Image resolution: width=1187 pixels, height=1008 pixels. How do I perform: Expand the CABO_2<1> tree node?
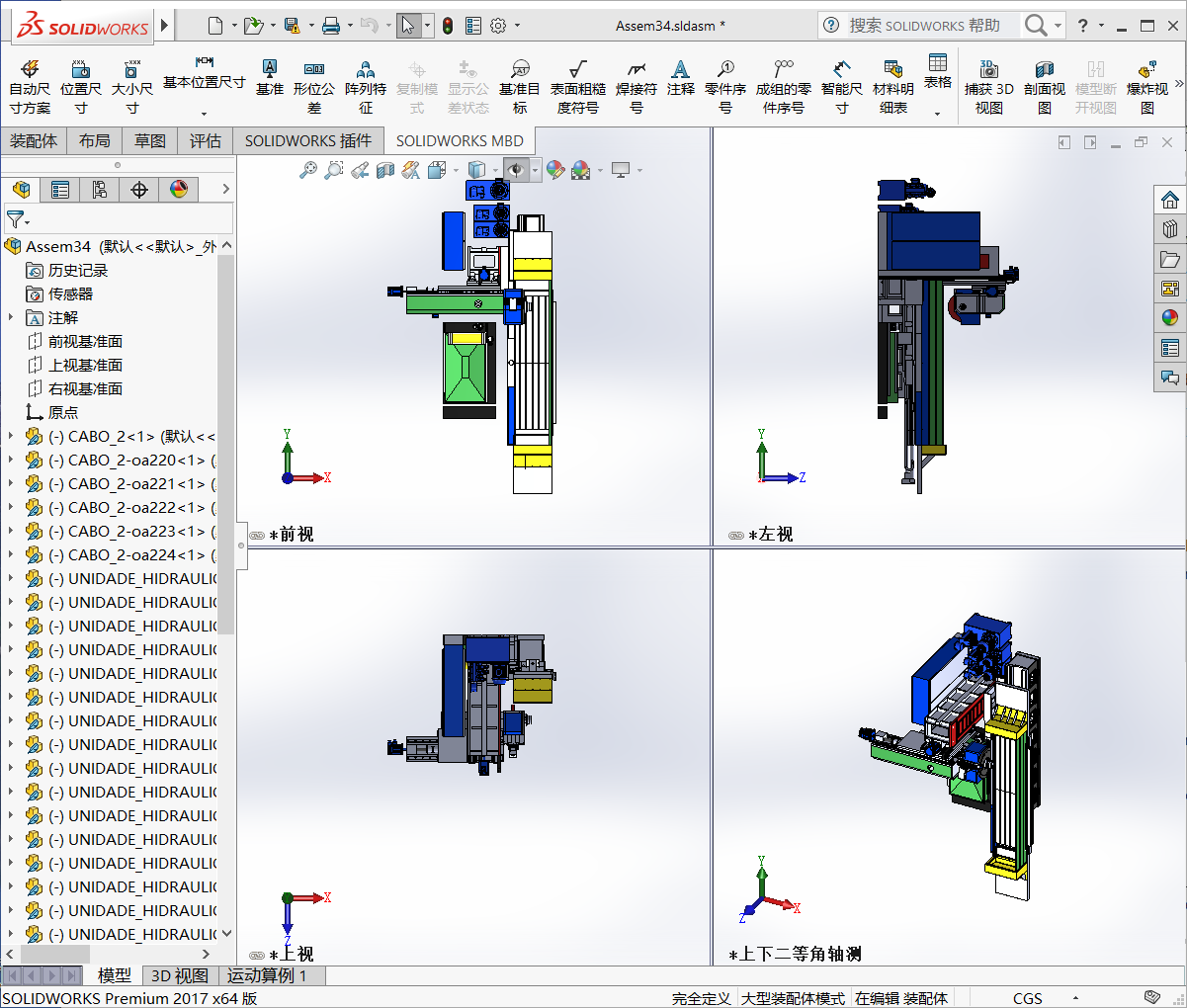click(x=11, y=436)
